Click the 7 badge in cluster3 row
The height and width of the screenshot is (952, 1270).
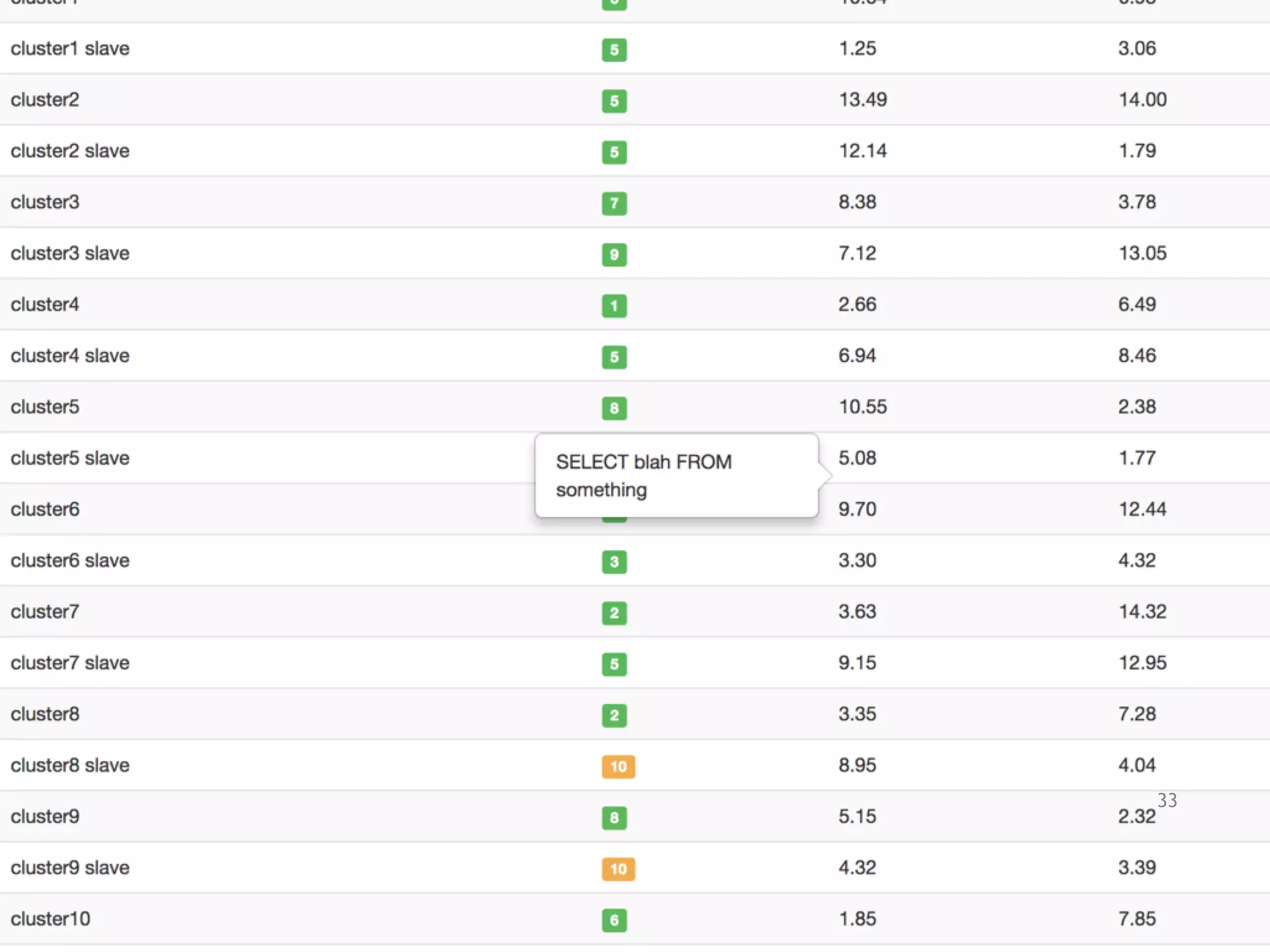(x=614, y=203)
